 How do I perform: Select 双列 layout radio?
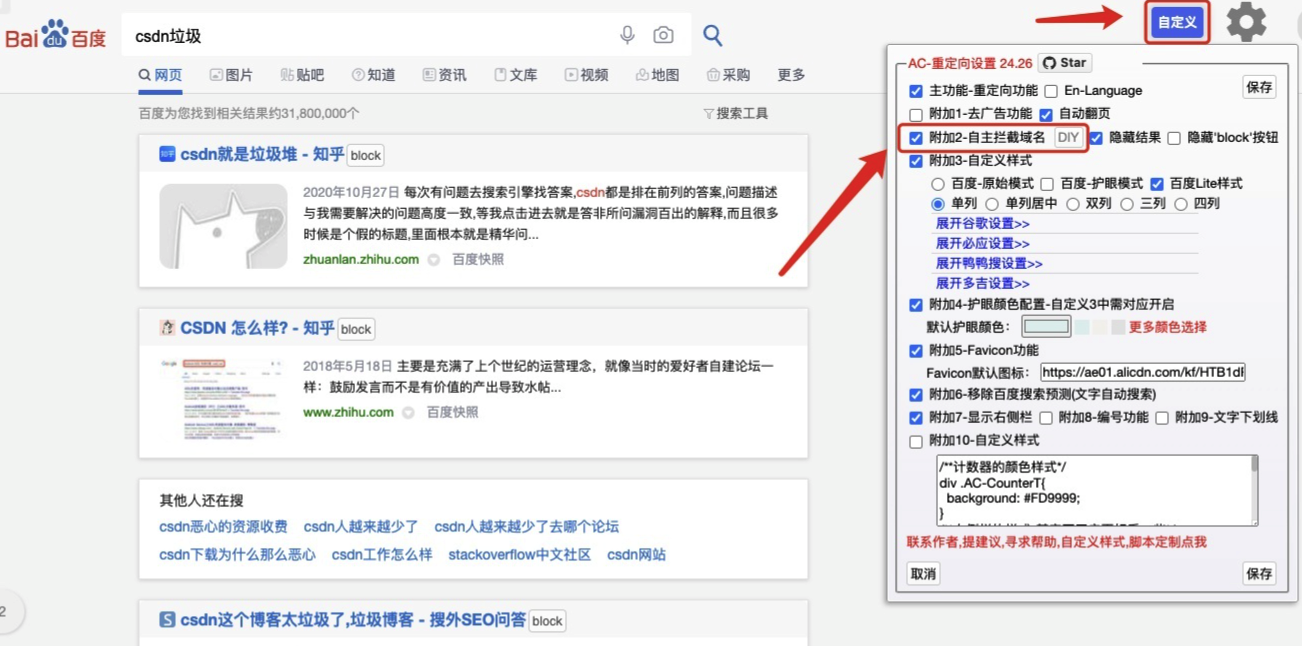(1073, 204)
